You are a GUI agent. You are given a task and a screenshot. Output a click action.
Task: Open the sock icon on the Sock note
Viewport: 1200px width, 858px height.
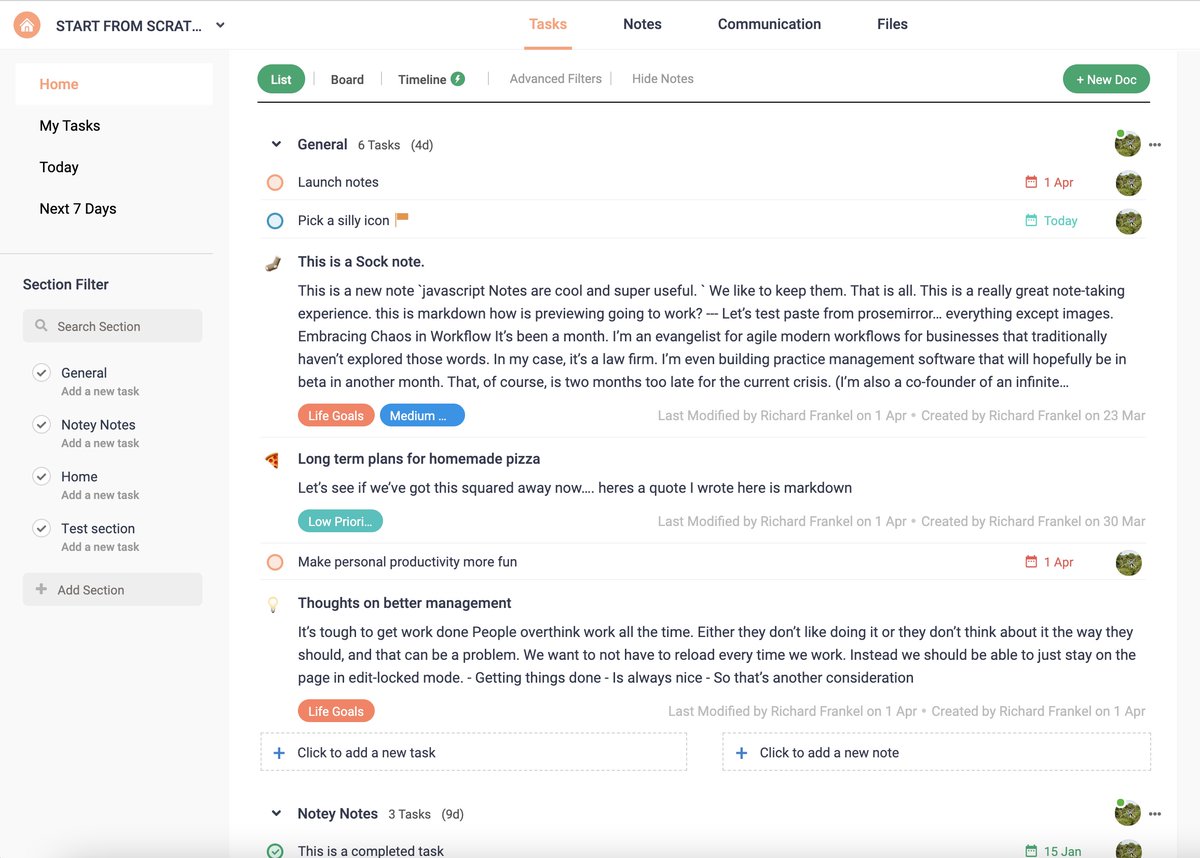click(x=273, y=262)
